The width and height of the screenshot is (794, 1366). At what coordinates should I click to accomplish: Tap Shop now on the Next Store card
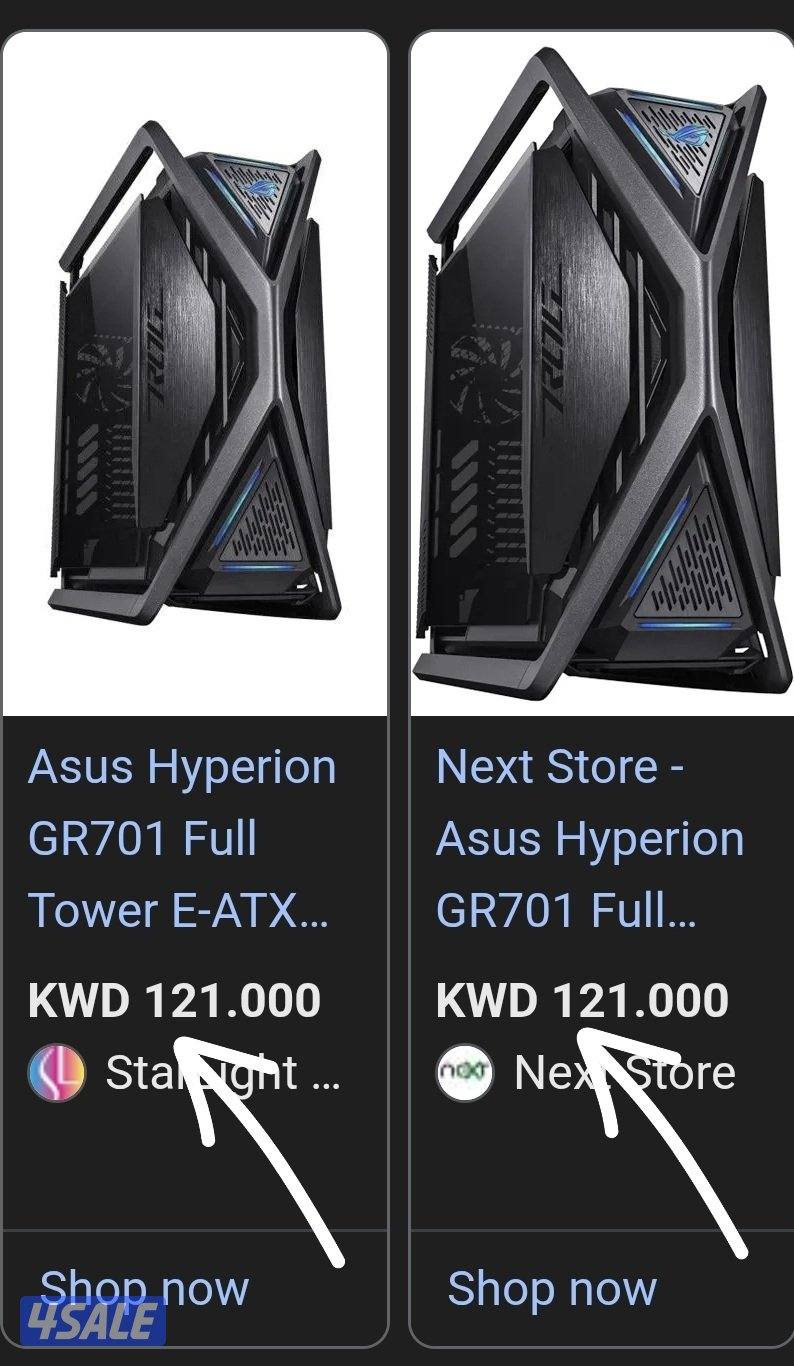552,1288
